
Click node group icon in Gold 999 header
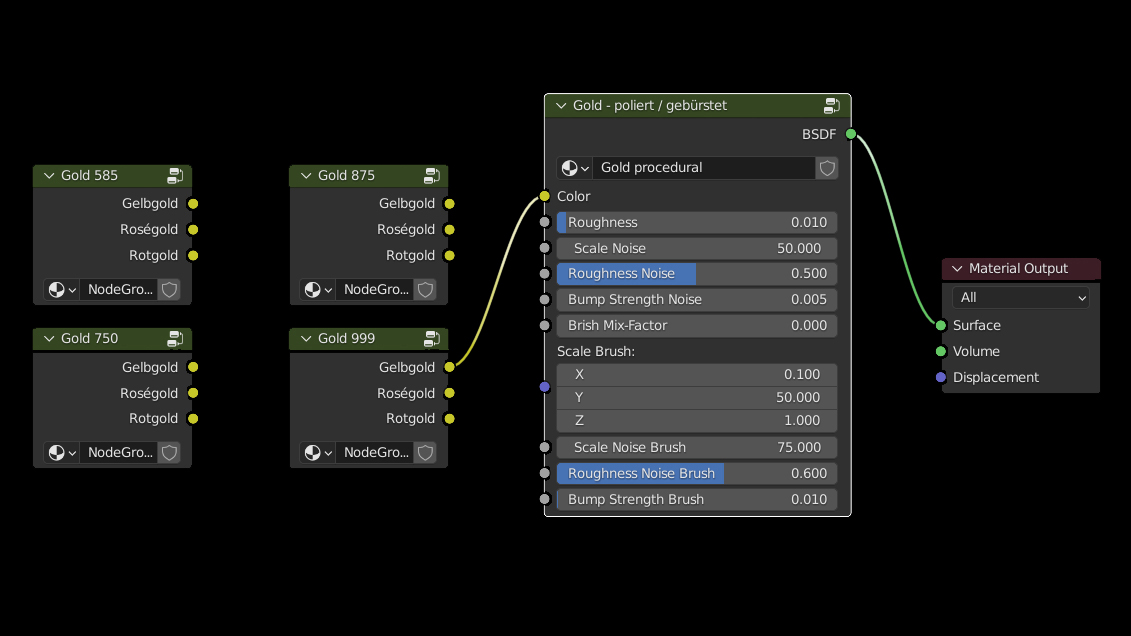[432, 339]
